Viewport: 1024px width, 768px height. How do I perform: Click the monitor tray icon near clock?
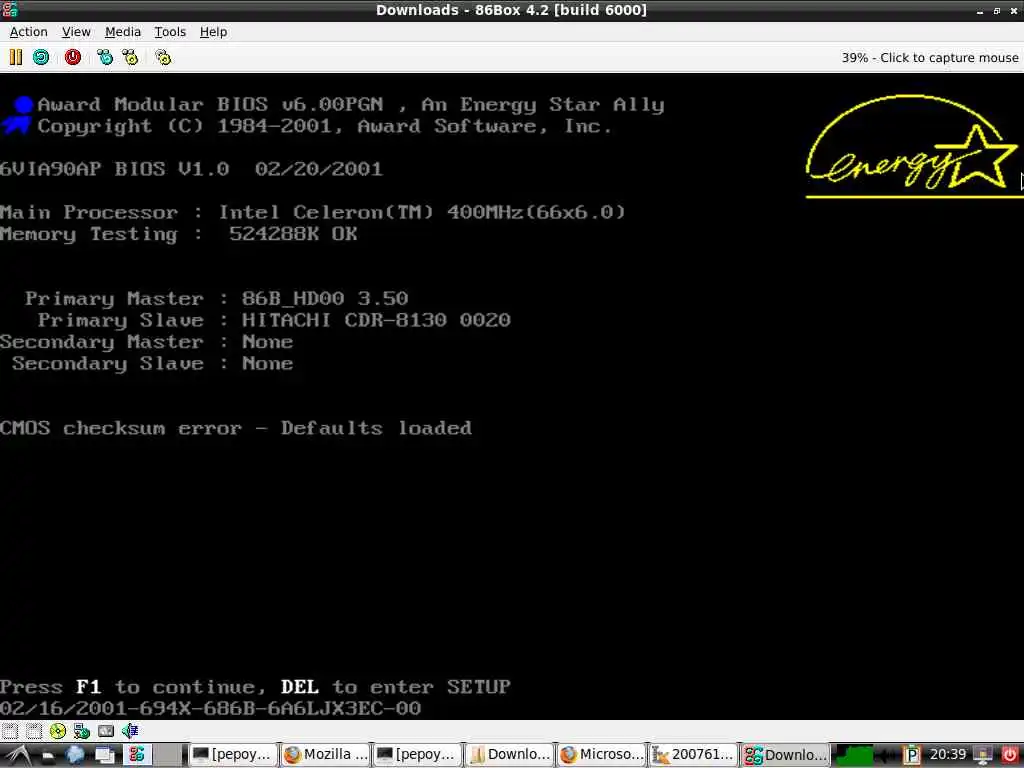pos(982,756)
